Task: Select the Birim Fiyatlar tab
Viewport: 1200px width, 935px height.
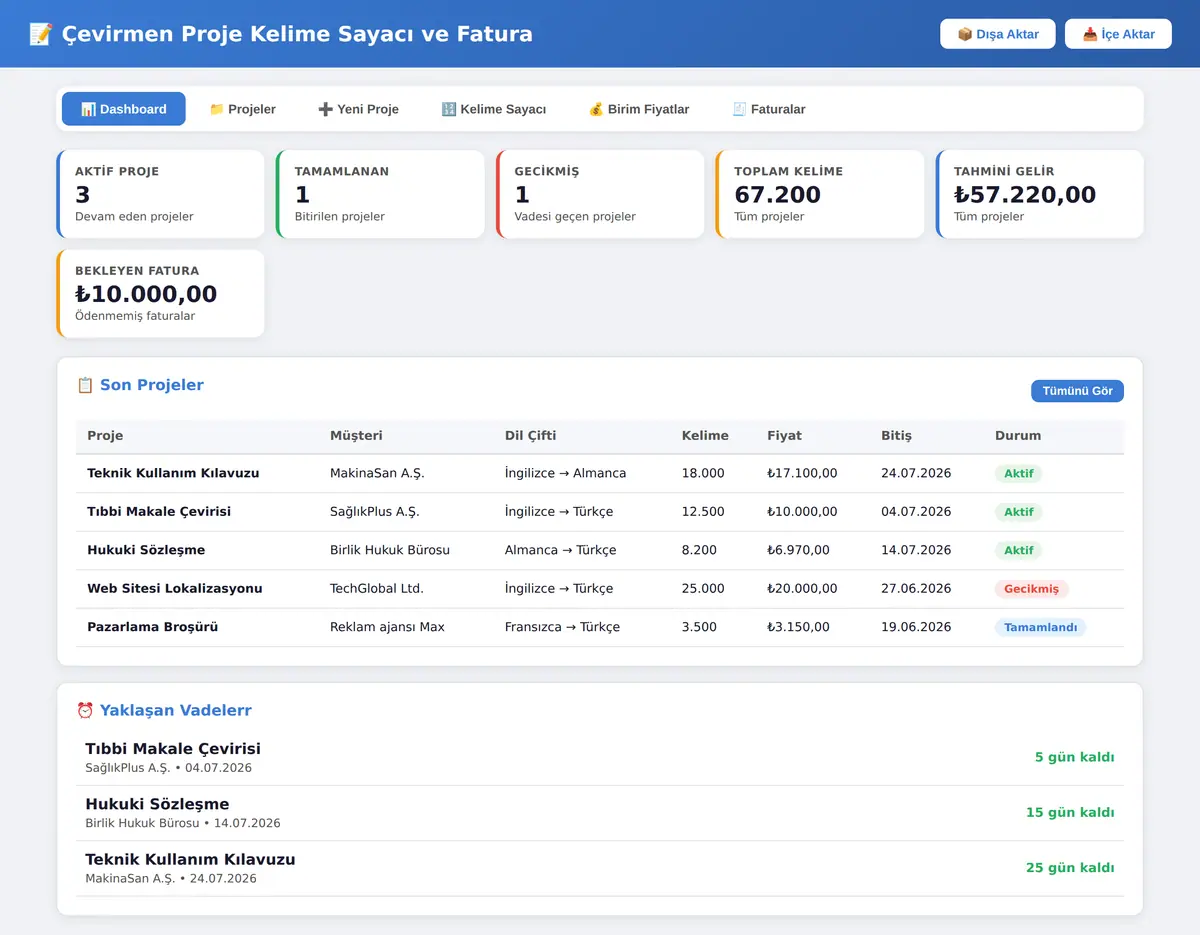Action: coord(639,109)
